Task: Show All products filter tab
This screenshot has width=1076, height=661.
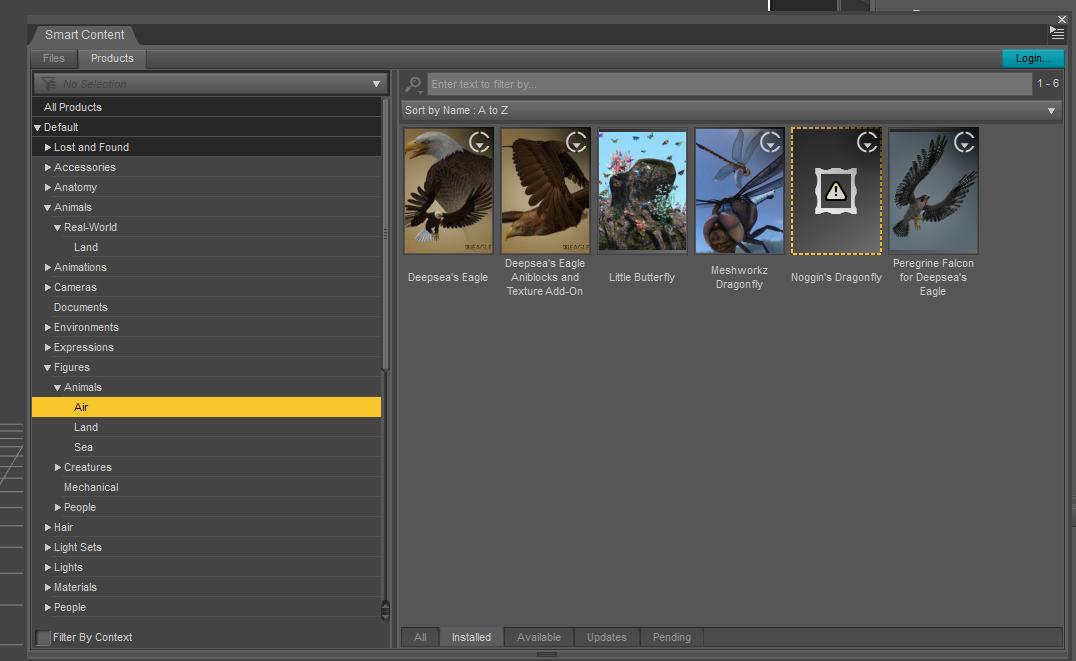Action: tap(420, 638)
